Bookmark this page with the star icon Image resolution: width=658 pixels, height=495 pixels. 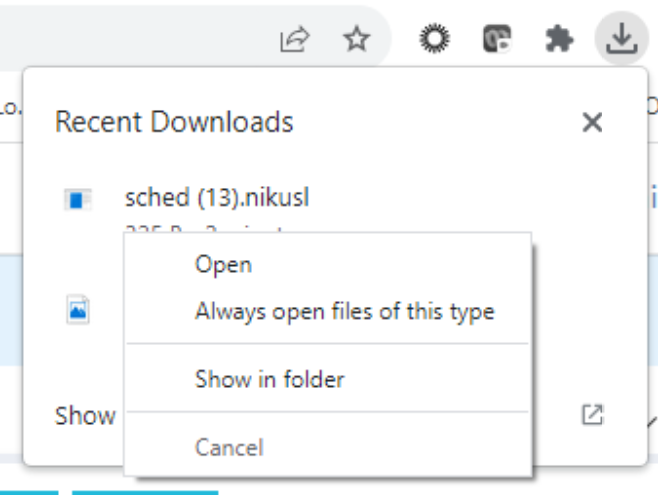356,40
